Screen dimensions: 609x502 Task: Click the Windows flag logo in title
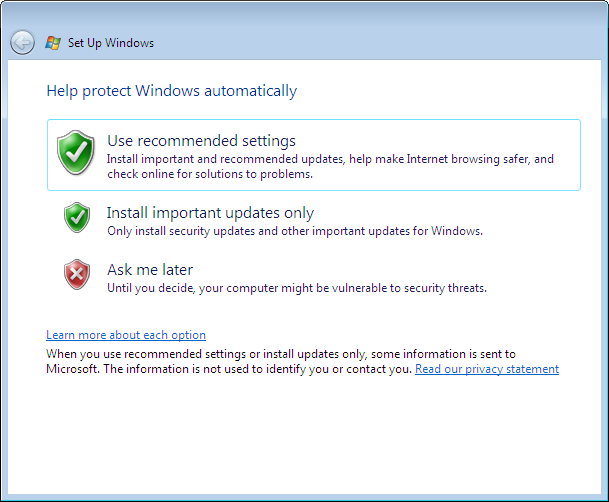53,43
